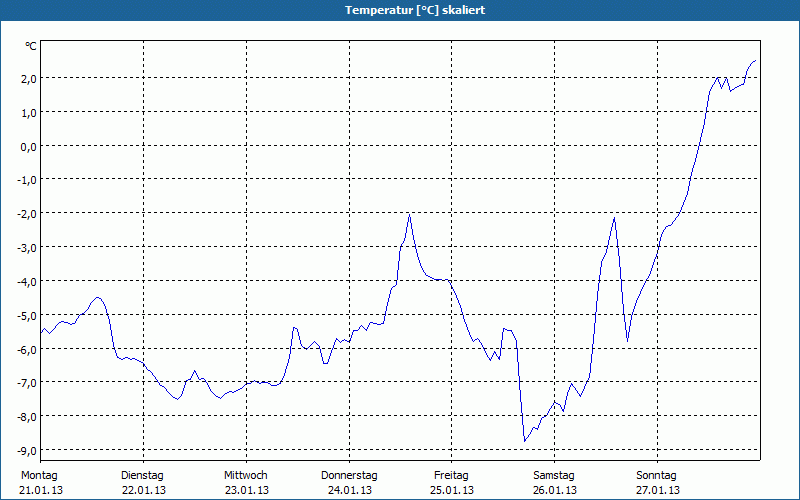The width and height of the screenshot is (800, 500).
Task: Click the Donnerstag day label
Action: click(349, 476)
